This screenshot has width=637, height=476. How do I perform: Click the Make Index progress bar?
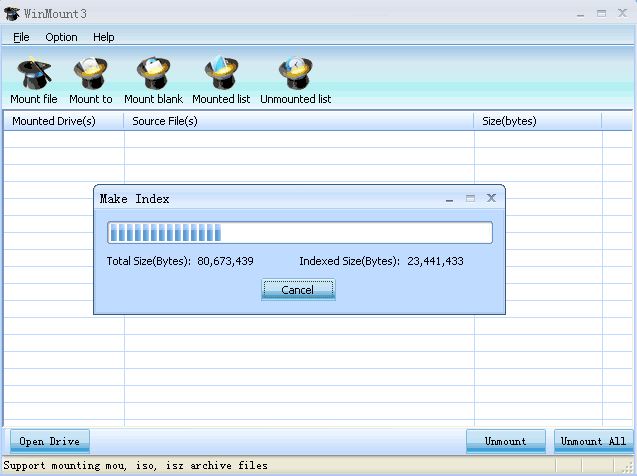coord(300,233)
